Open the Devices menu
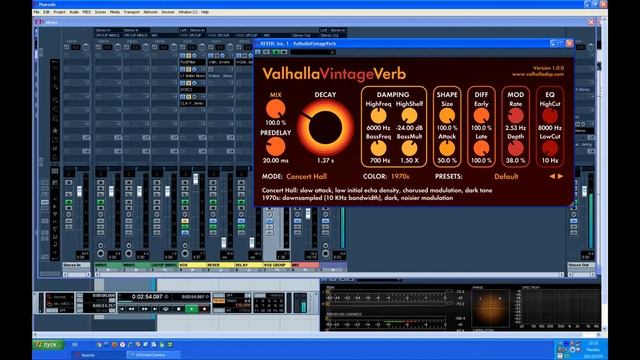This screenshot has width=640, height=360. [168, 12]
